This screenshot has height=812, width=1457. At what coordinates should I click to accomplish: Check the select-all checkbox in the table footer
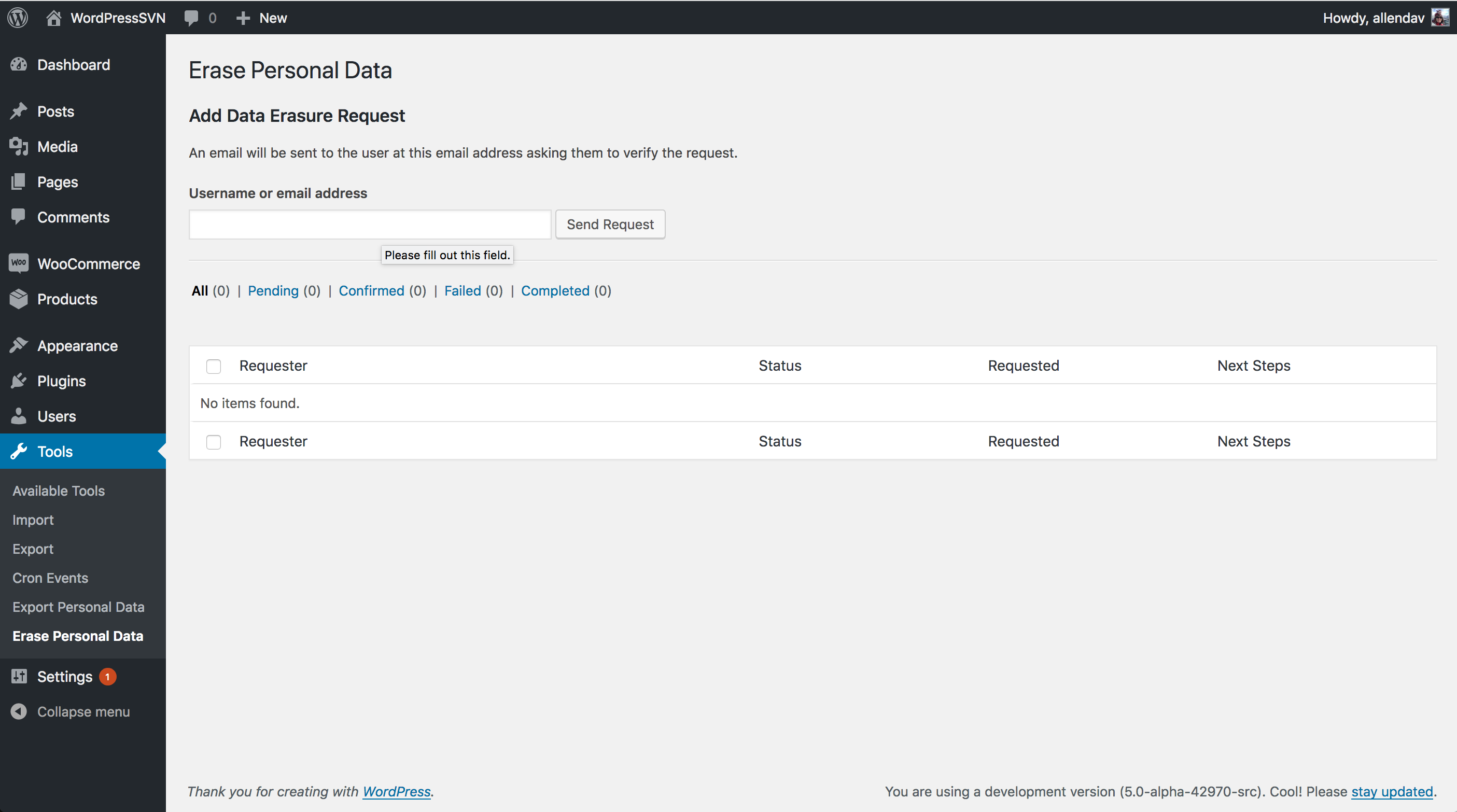[x=213, y=442]
